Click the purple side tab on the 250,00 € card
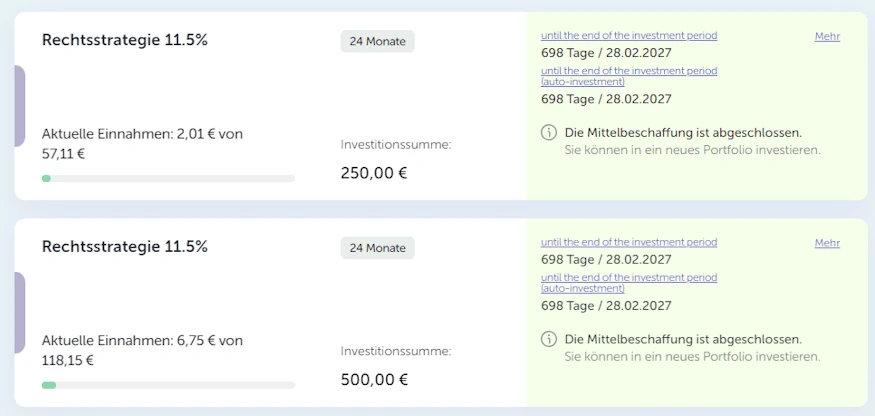 20,106
